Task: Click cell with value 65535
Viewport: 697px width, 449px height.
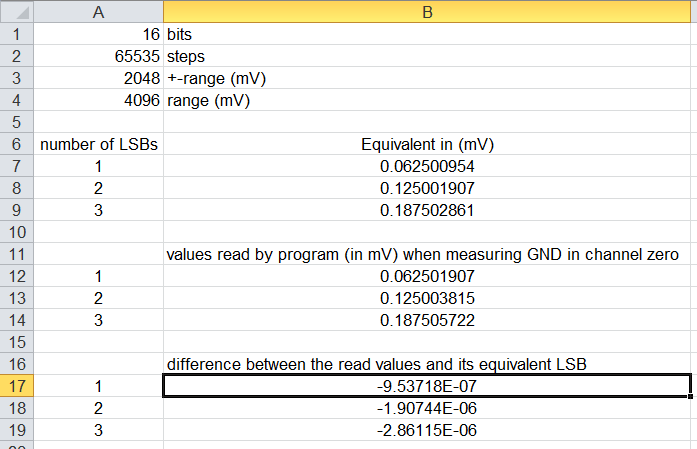Action: [98, 56]
